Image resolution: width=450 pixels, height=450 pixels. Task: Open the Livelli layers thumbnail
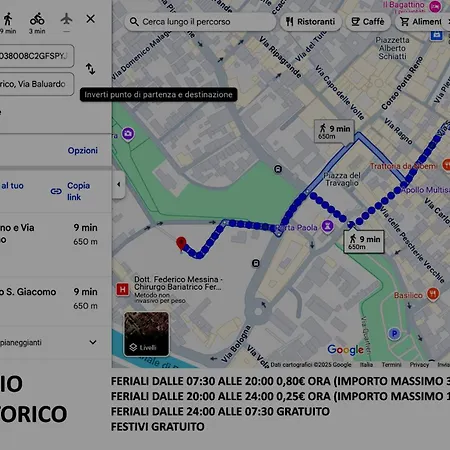[x=147, y=334]
